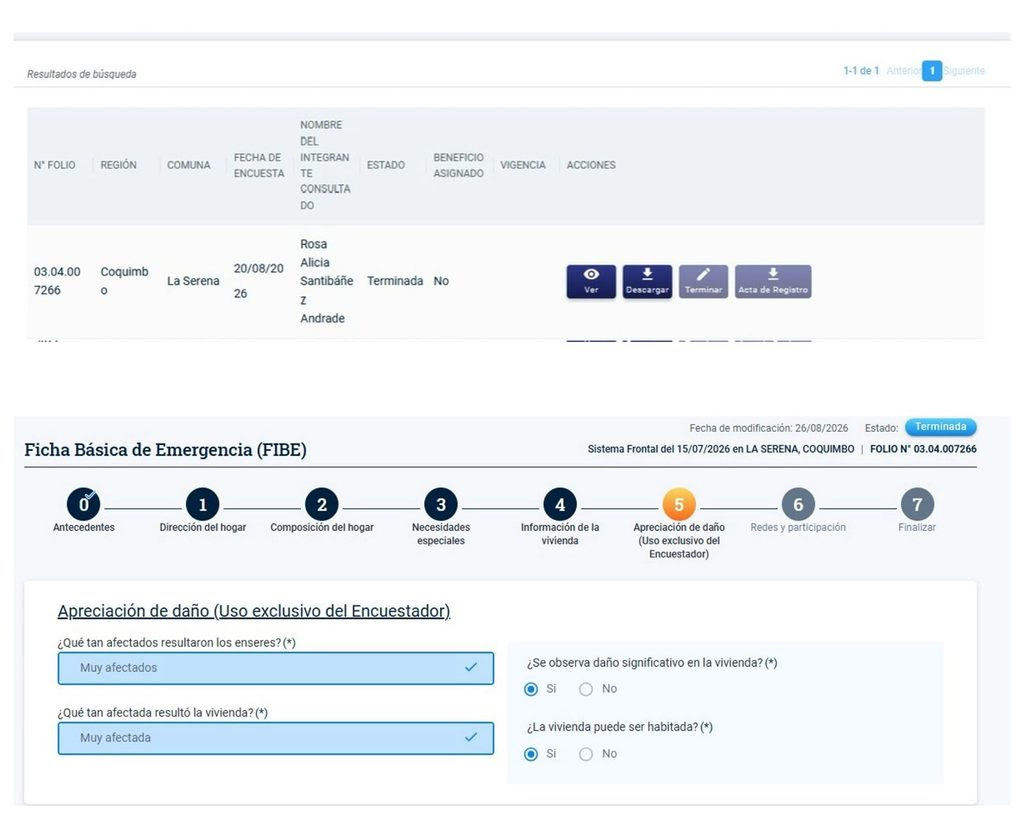Click the BENEFICIO ASIGNADO column header

pyautogui.click(x=458, y=165)
